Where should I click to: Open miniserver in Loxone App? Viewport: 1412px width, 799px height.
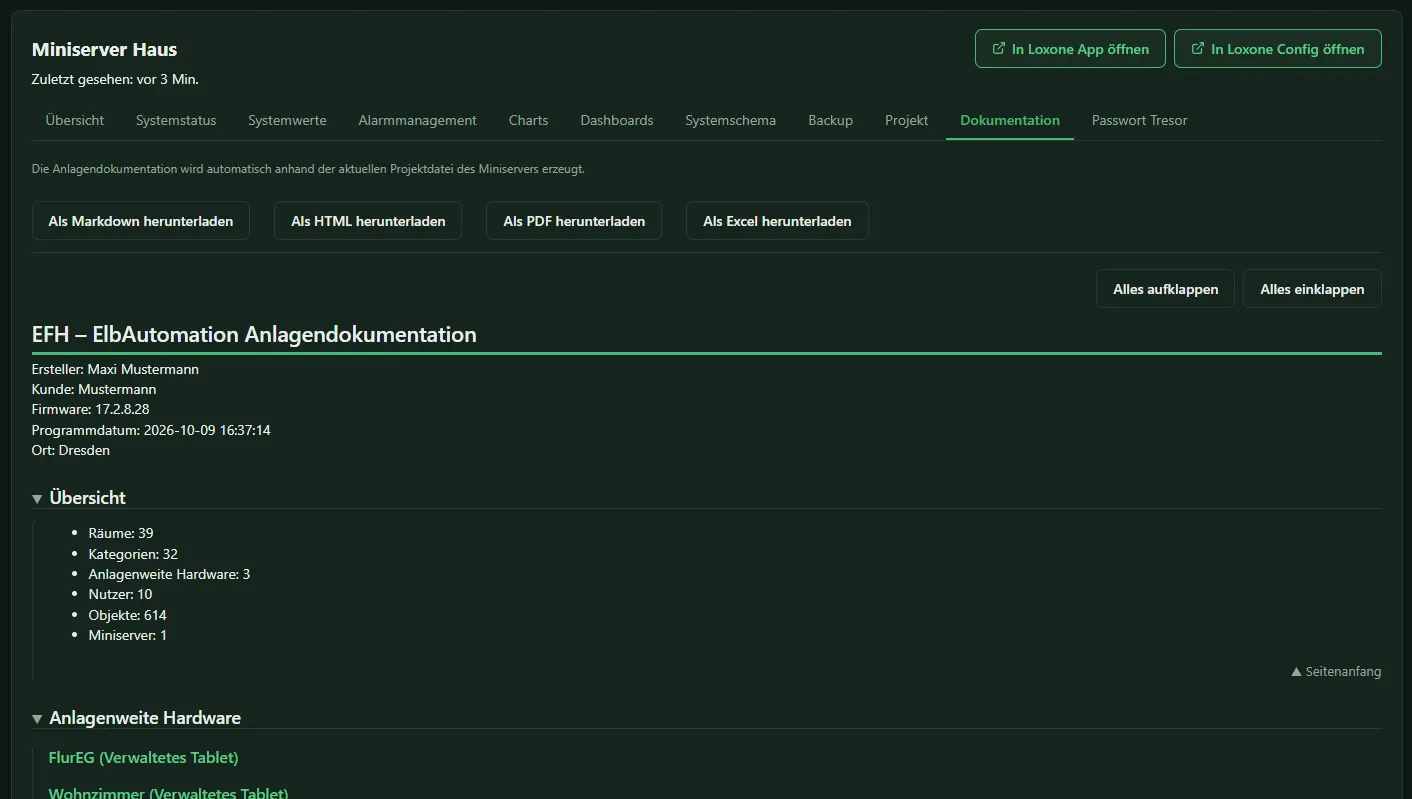(x=1070, y=49)
